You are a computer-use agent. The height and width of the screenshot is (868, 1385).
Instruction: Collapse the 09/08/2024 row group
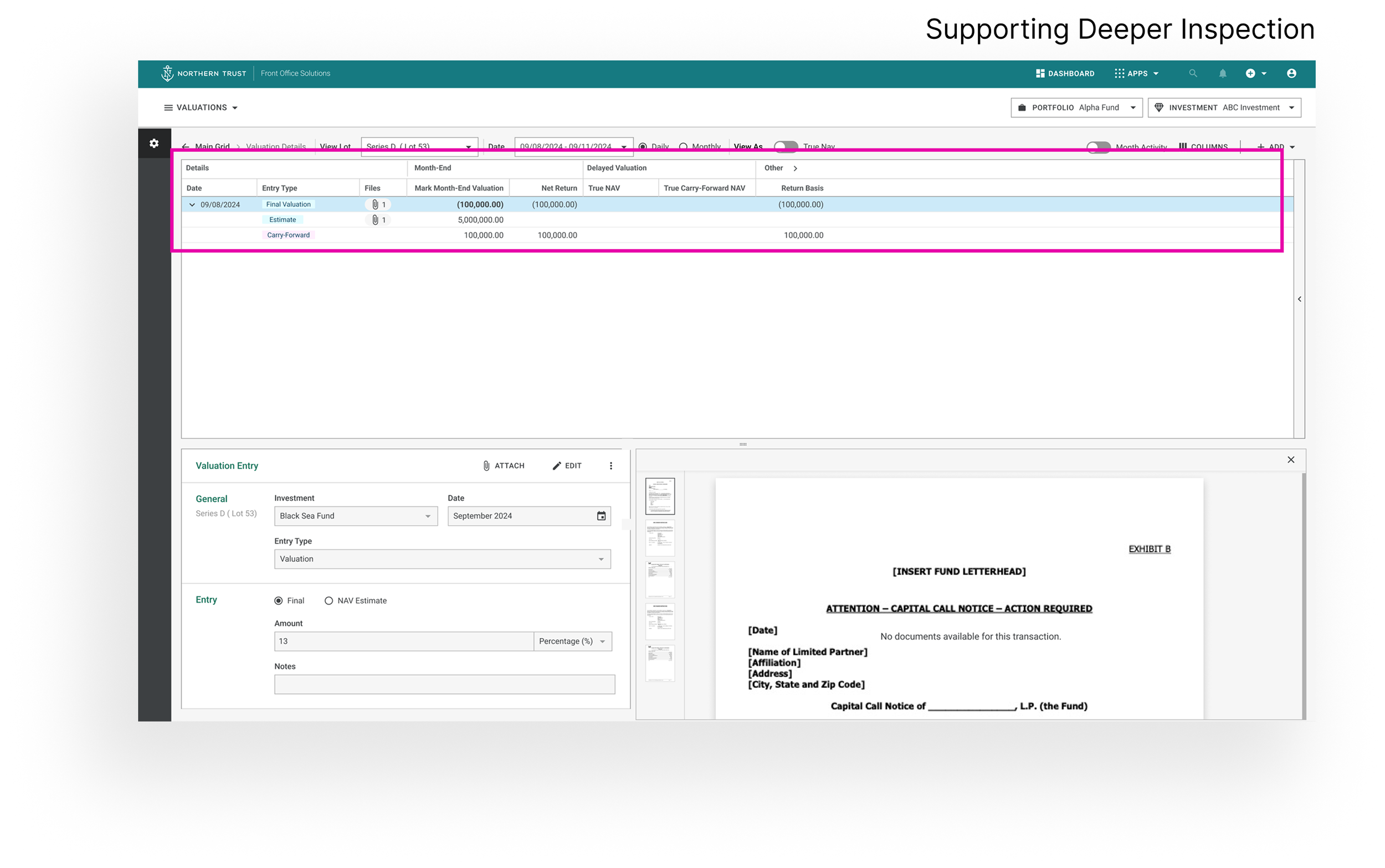(192, 204)
